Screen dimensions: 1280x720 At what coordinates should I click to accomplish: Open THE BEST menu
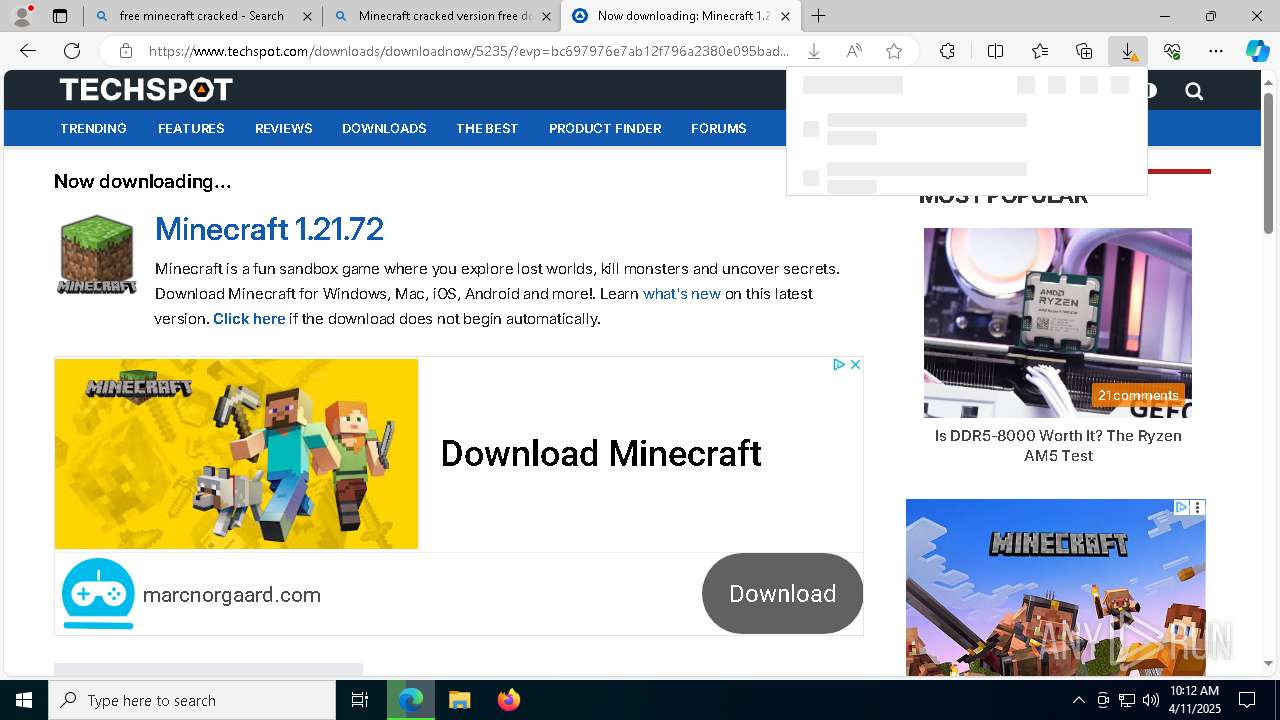(x=487, y=128)
